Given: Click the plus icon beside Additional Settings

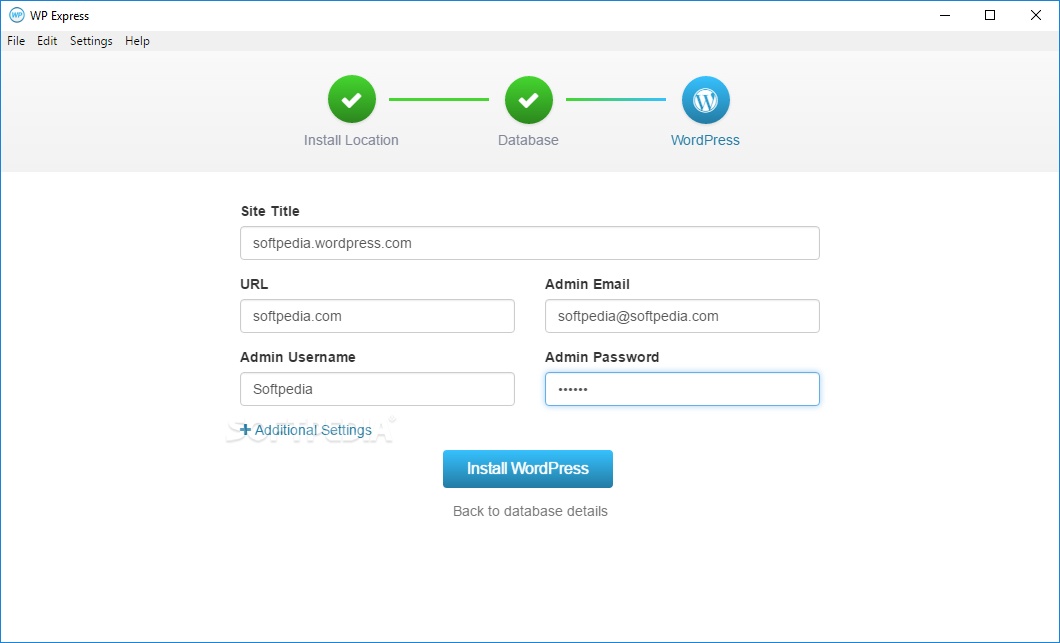Looking at the screenshot, I should pos(245,429).
